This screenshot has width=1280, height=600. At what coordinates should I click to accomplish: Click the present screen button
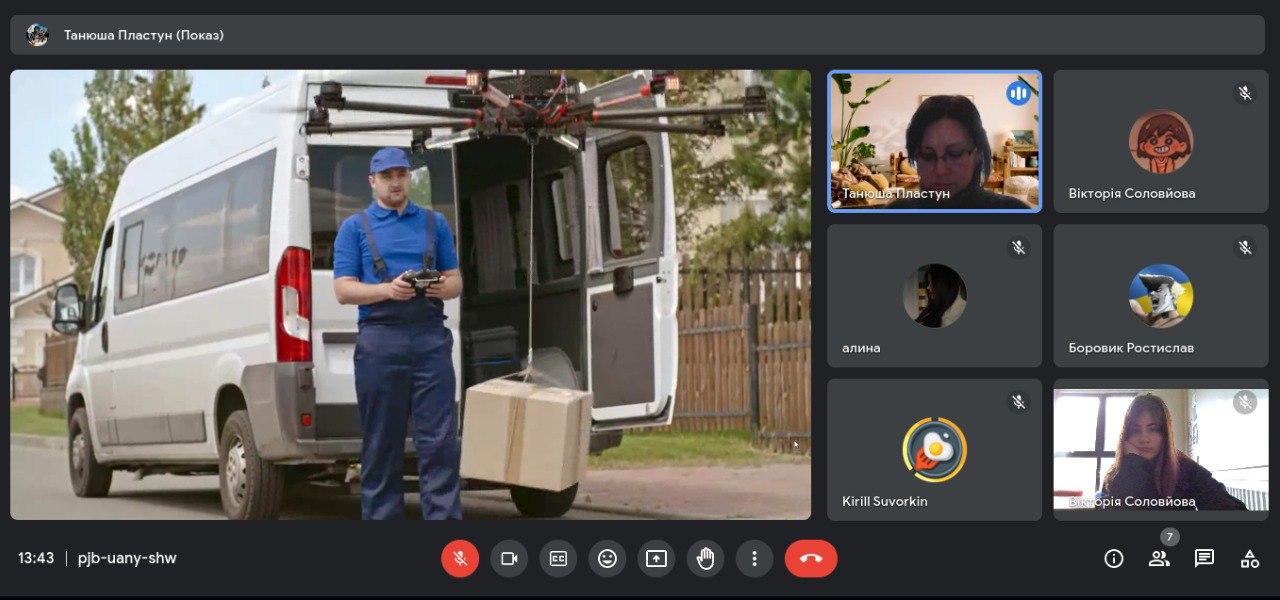pos(656,559)
